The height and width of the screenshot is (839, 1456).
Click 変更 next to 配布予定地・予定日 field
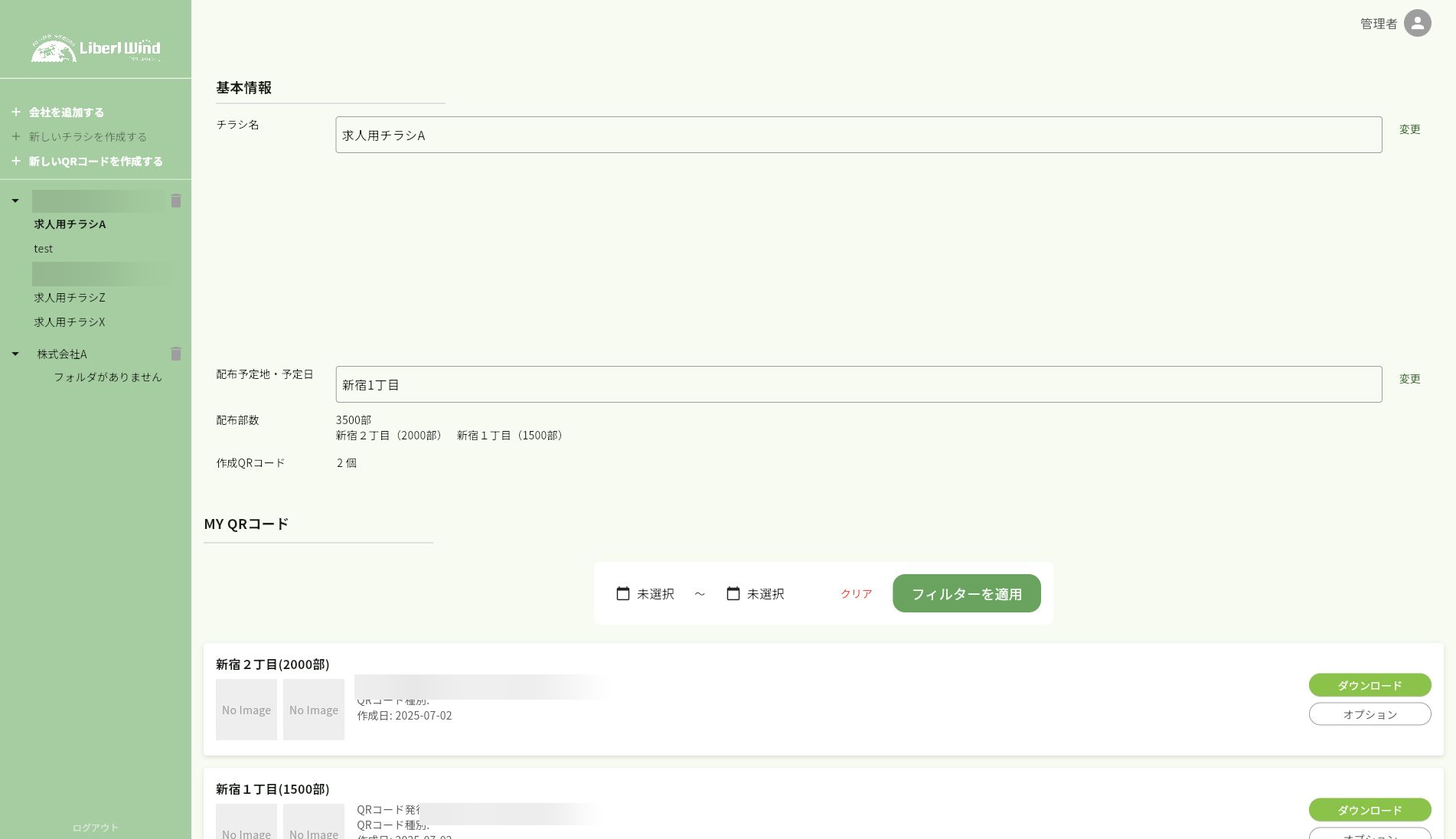[1409, 379]
